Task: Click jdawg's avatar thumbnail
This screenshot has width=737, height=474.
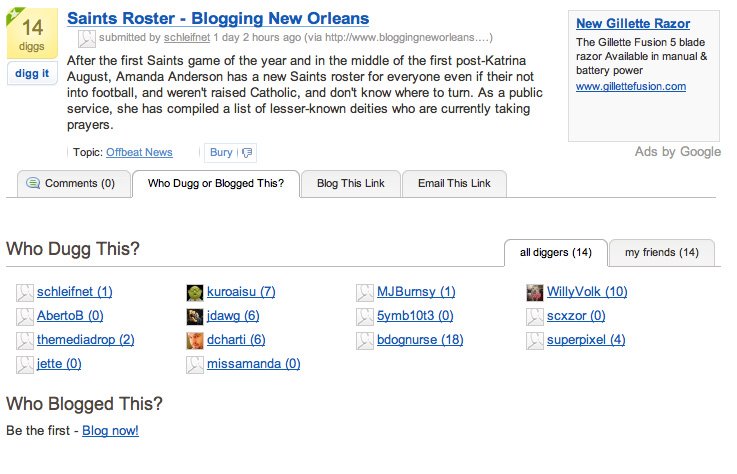Action: coord(195,317)
